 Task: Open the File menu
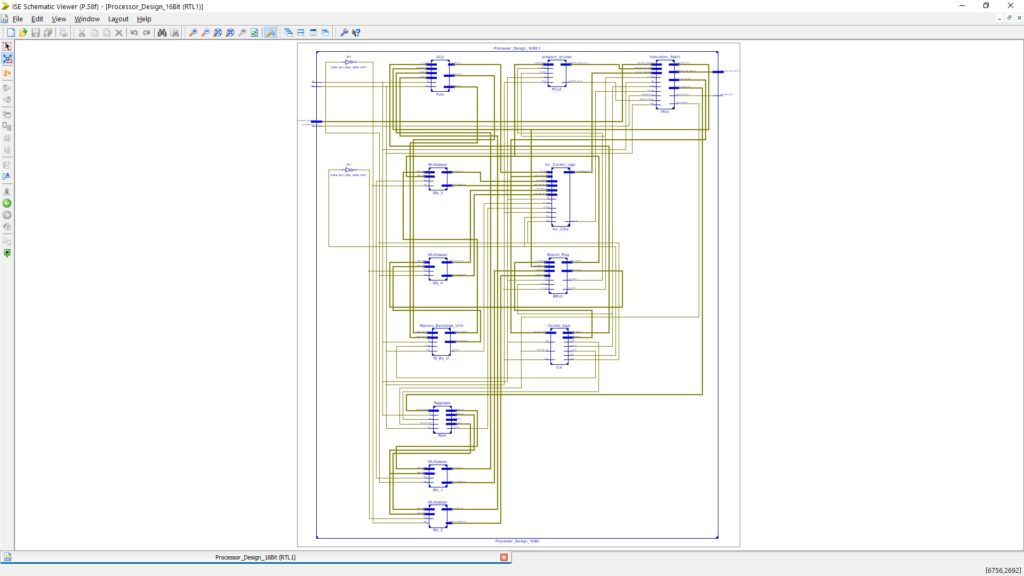[x=17, y=19]
